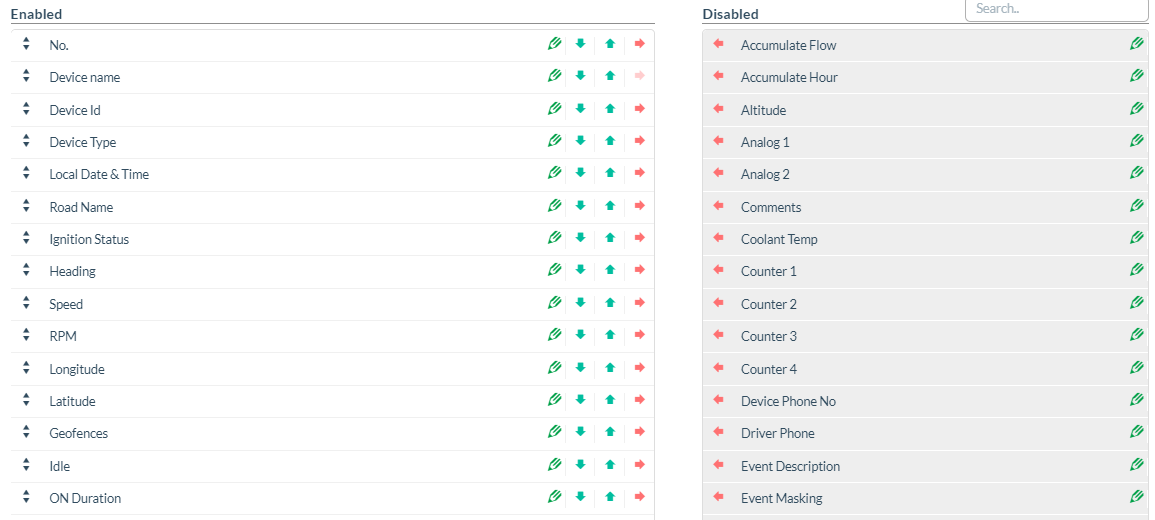Image resolution: width=1155 pixels, height=520 pixels.
Task: Move Road Name down with green arrow
Action: [x=580, y=206]
